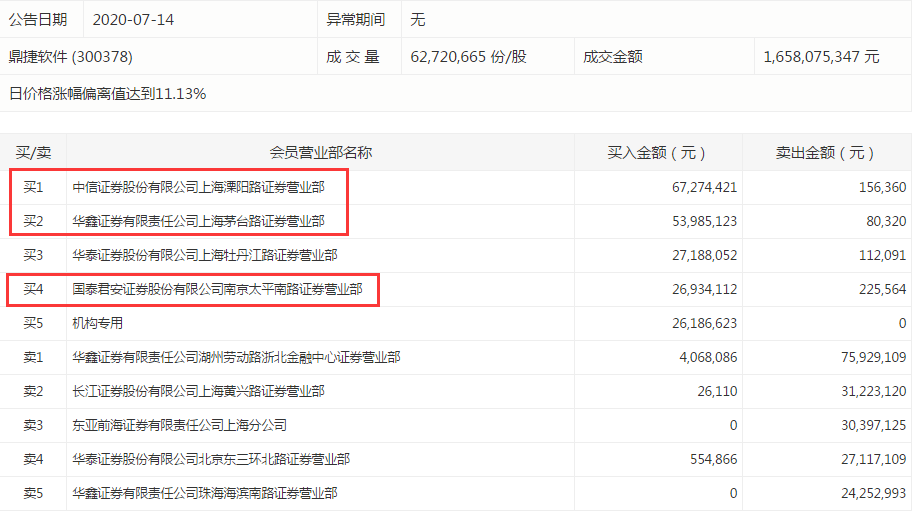
Task: Select buy amount 67,274,421 in 买1 row
Action: (x=699, y=187)
